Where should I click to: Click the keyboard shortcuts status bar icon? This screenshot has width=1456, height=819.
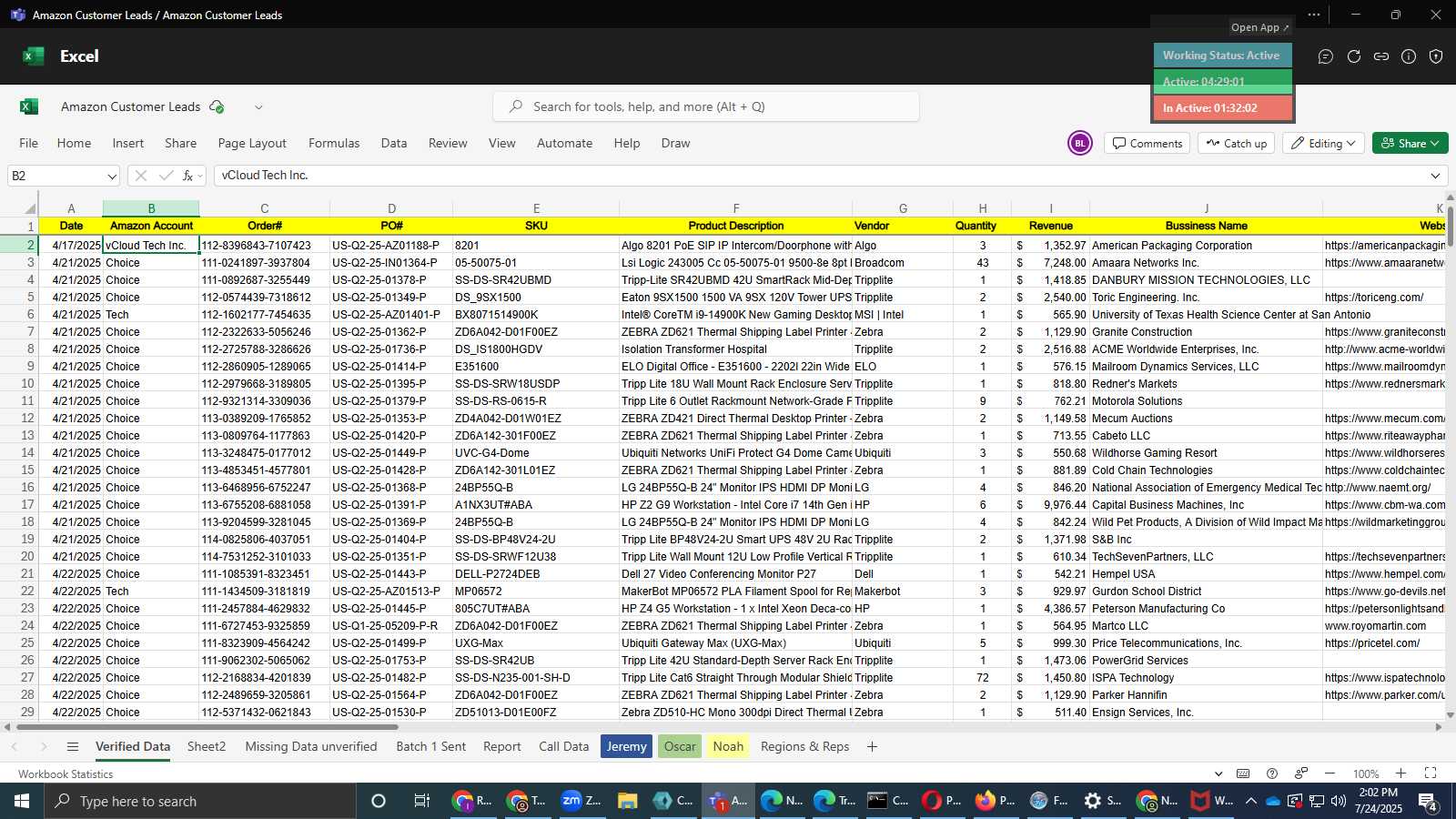pos(1243,773)
